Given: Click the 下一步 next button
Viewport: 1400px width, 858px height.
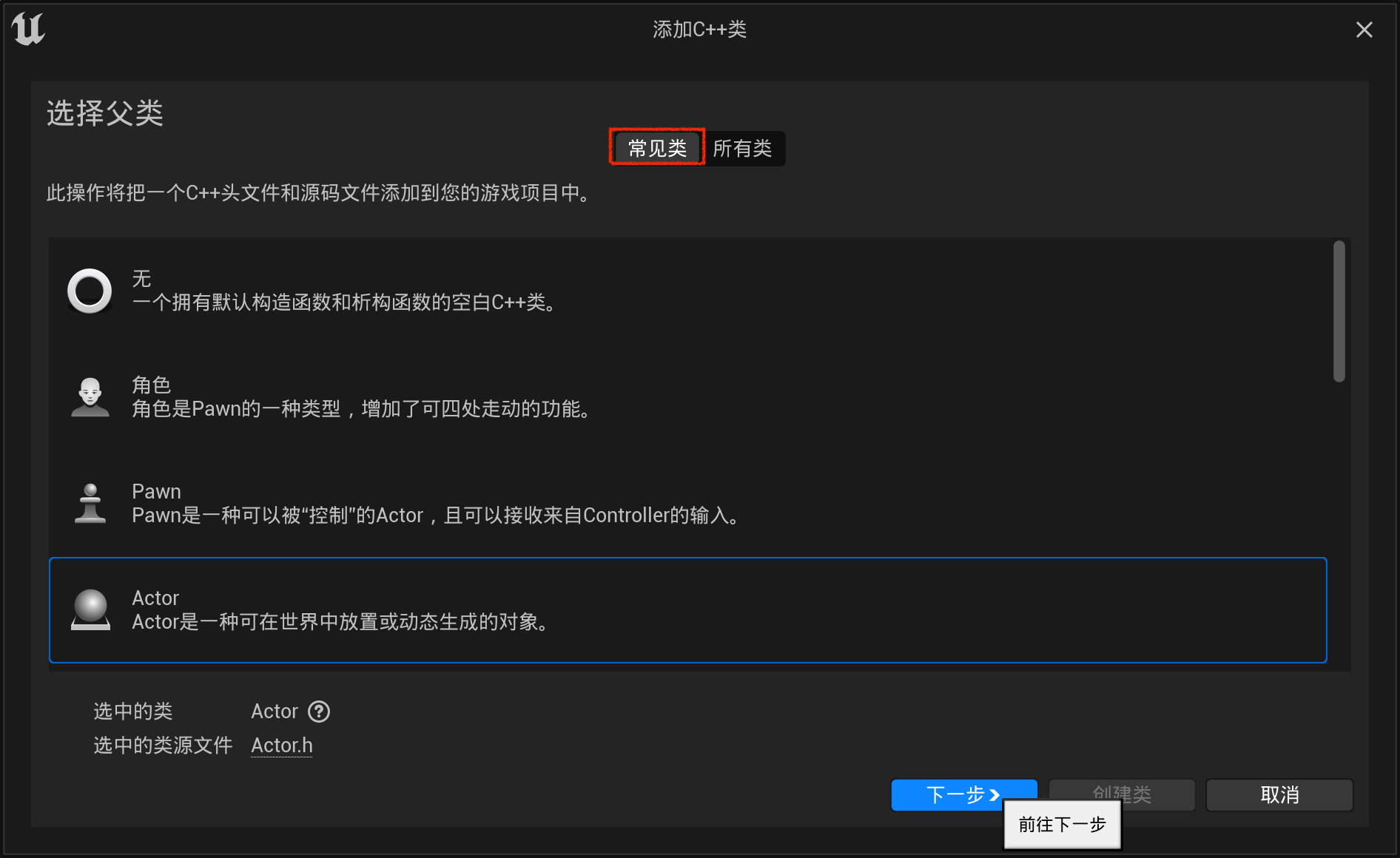Looking at the screenshot, I should pos(964,795).
